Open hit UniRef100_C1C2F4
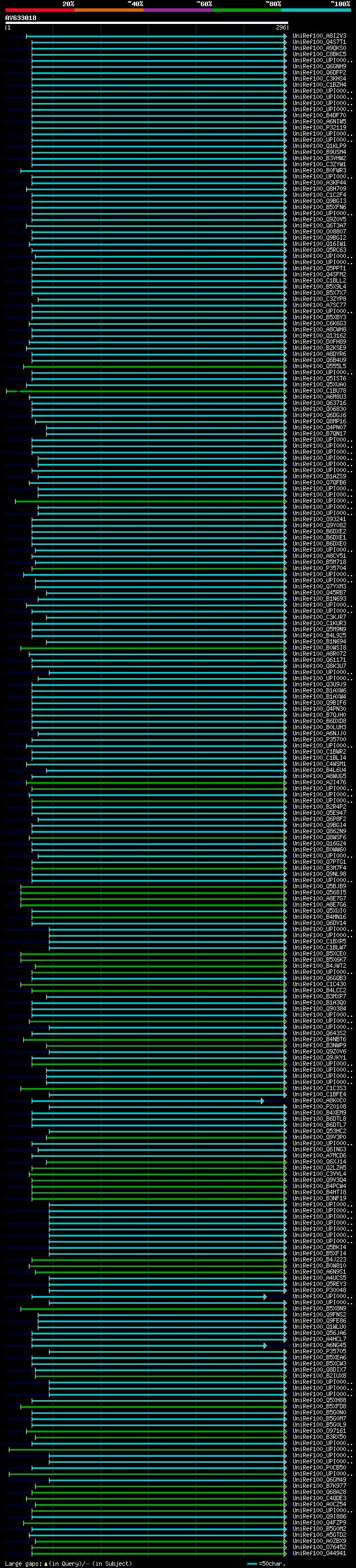Image resolution: width=356 pixels, height=1568 pixels. pyautogui.click(x=319, y=195)
